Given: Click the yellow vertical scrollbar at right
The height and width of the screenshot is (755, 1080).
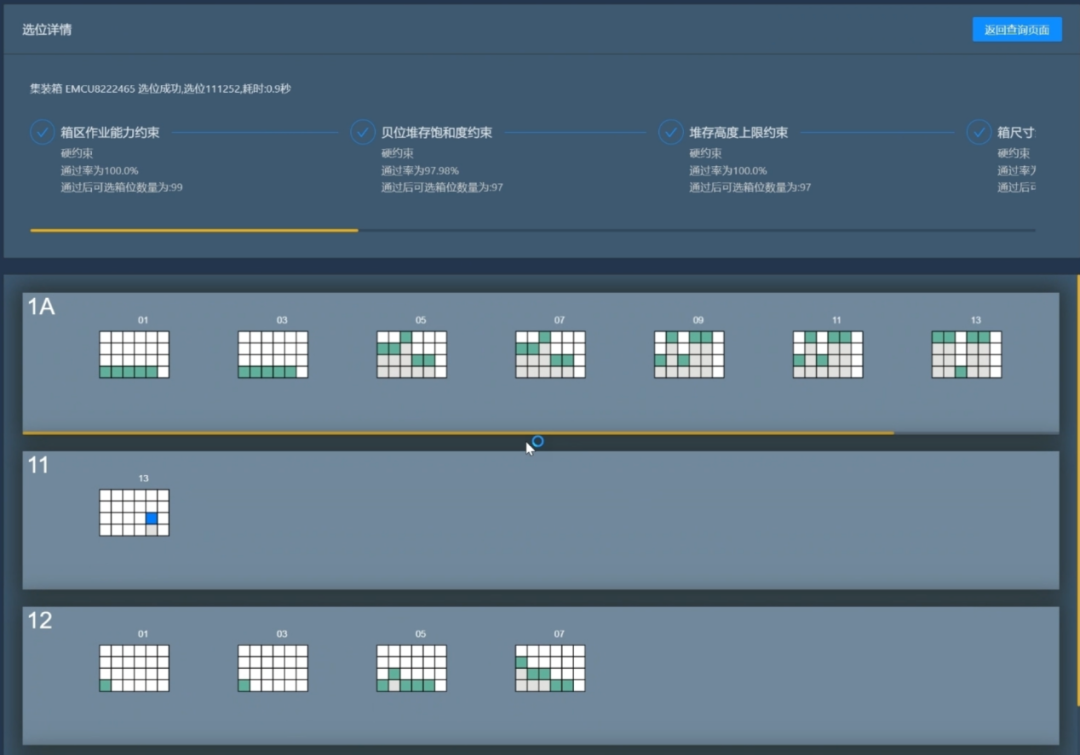Looking at the screenshot, I should tap(1078, 490).
